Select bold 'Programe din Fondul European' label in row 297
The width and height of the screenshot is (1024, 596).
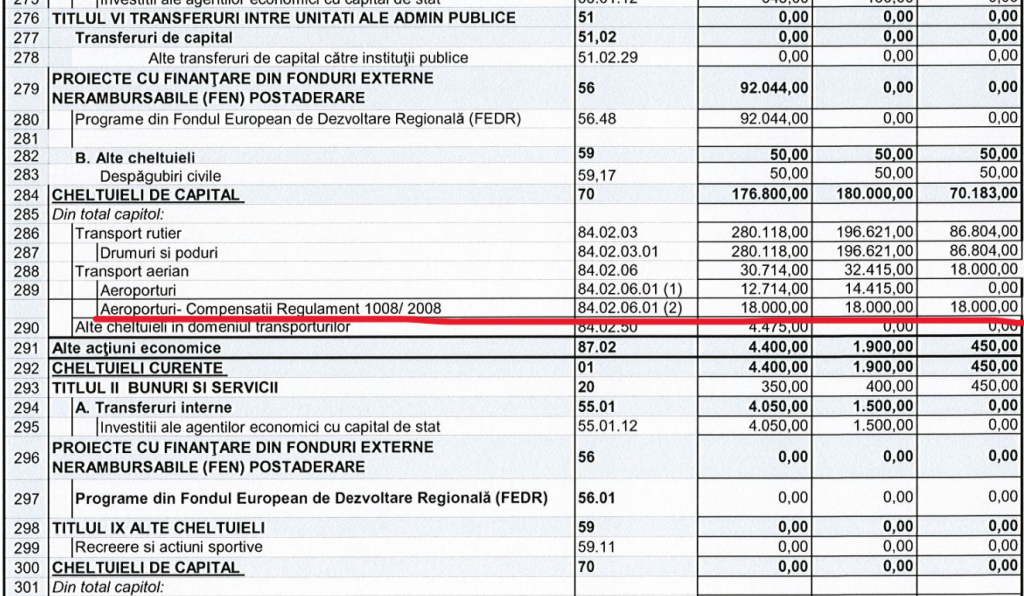pos(312,498)
